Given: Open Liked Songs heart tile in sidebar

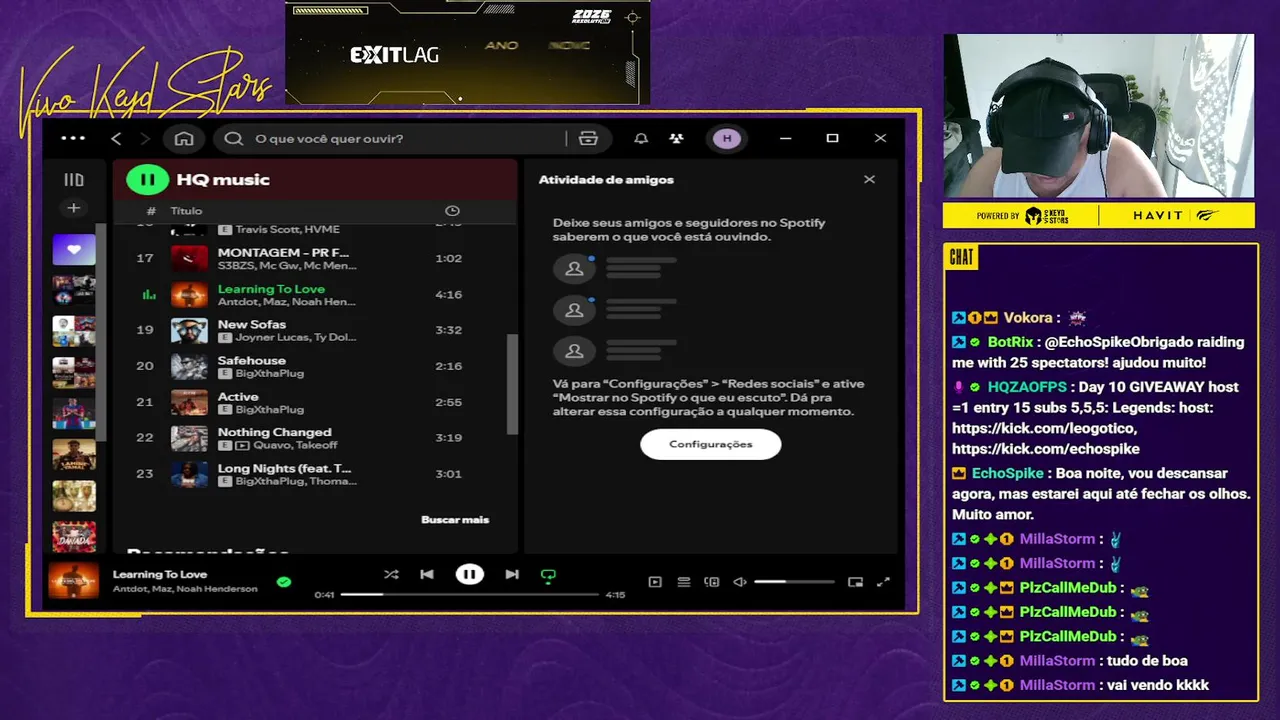Looking at the screenshot, I should [74, 250].
